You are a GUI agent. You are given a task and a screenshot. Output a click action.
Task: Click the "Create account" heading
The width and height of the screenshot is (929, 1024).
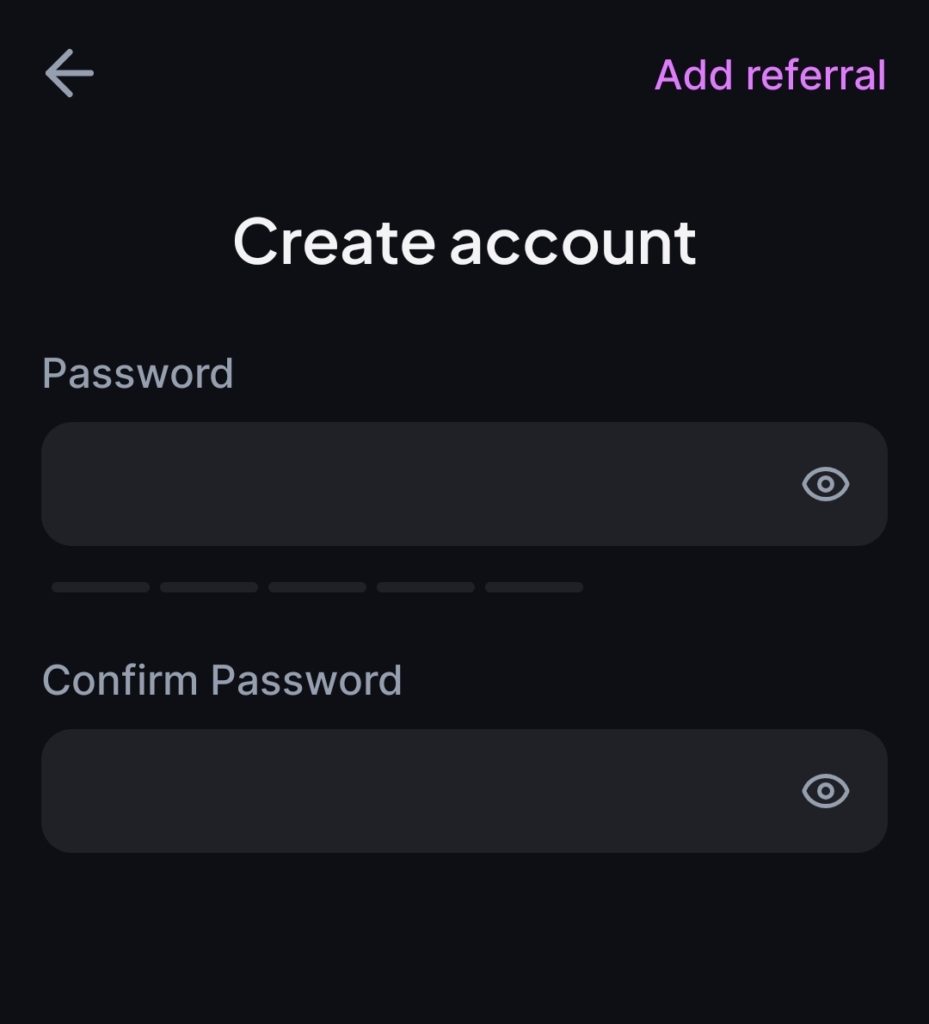click(x=464, y=243)
